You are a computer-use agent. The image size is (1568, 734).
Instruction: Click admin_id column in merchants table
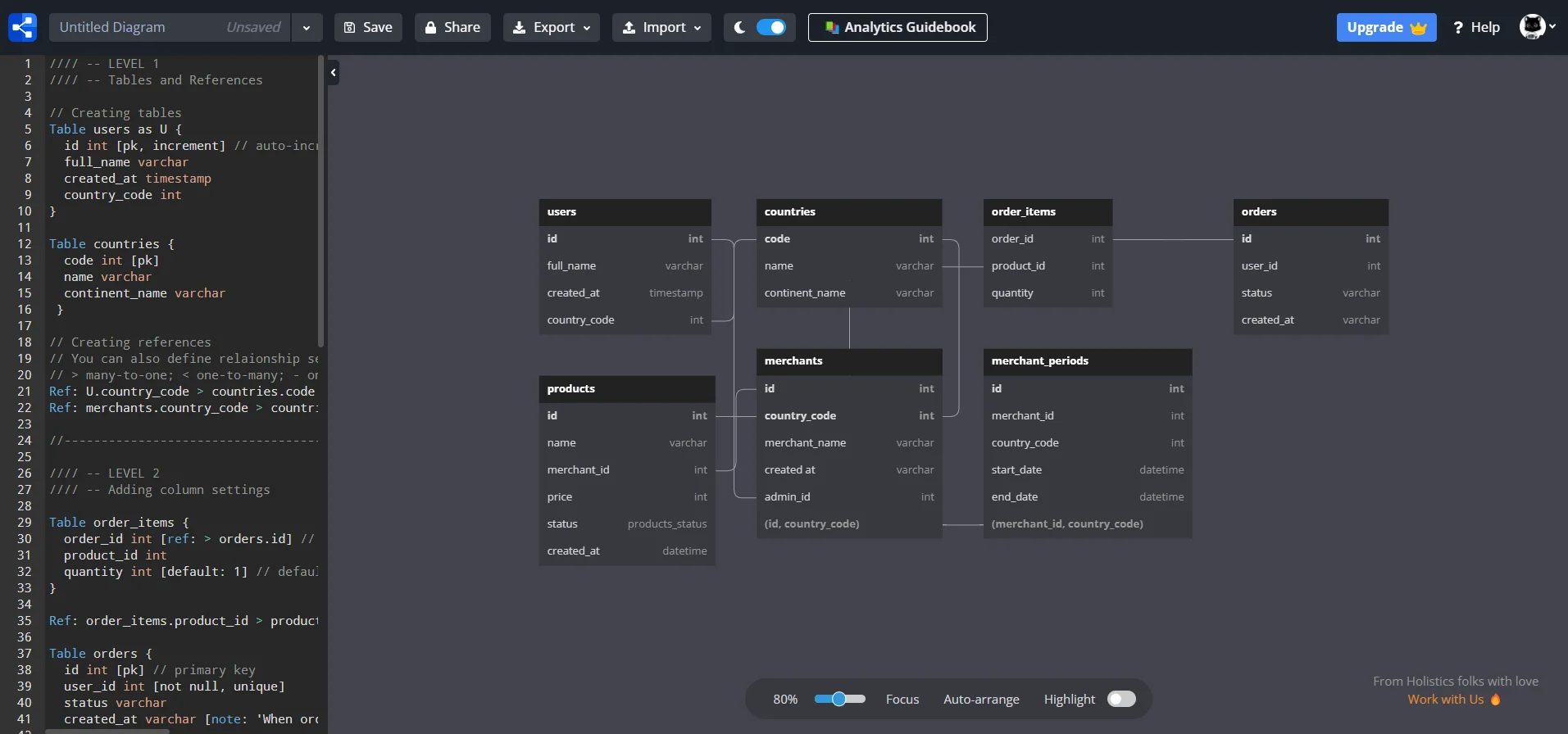click(x=849, y=496)
